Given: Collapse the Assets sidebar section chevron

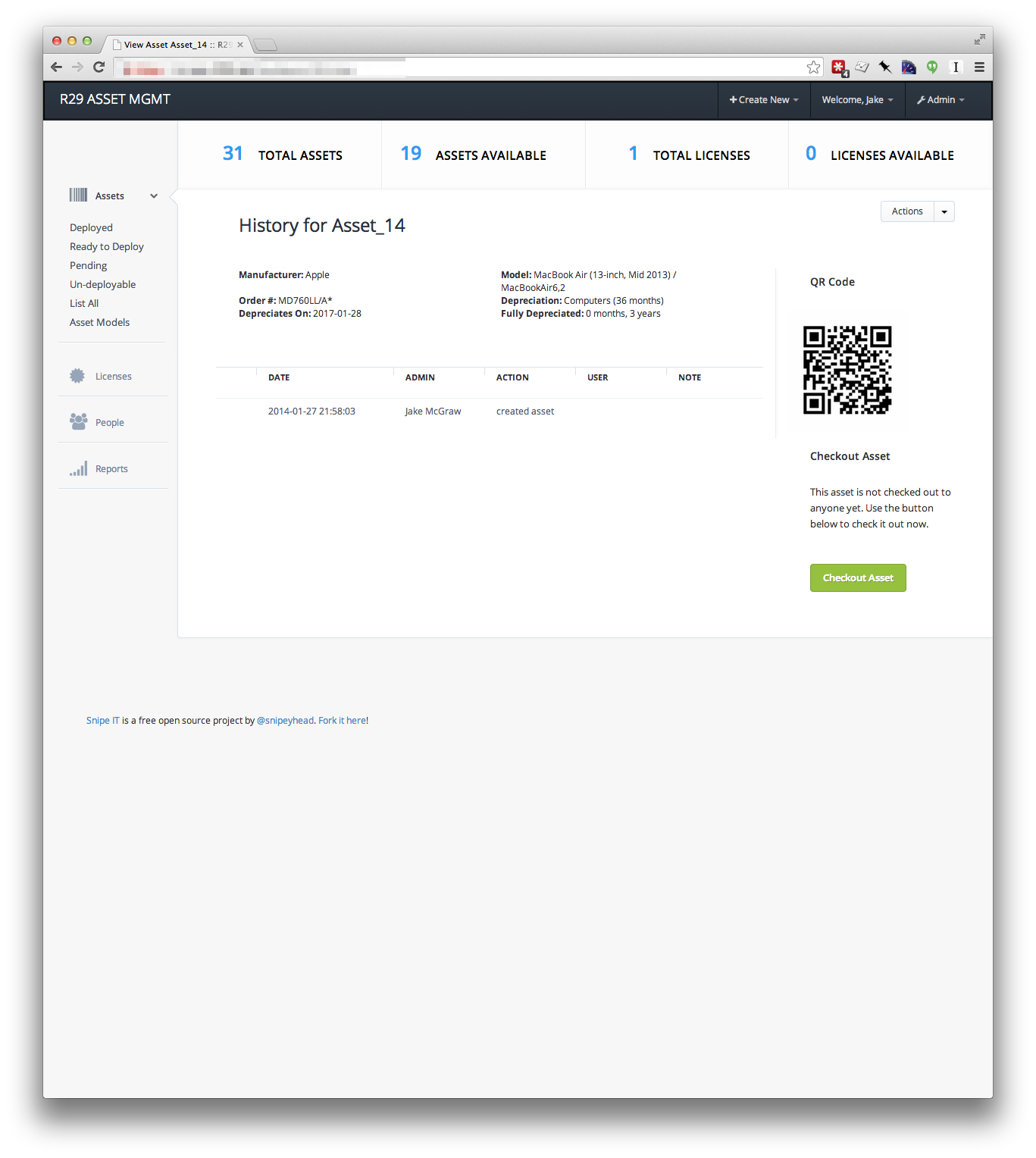Looking at the screenshot, I should 154,196.
